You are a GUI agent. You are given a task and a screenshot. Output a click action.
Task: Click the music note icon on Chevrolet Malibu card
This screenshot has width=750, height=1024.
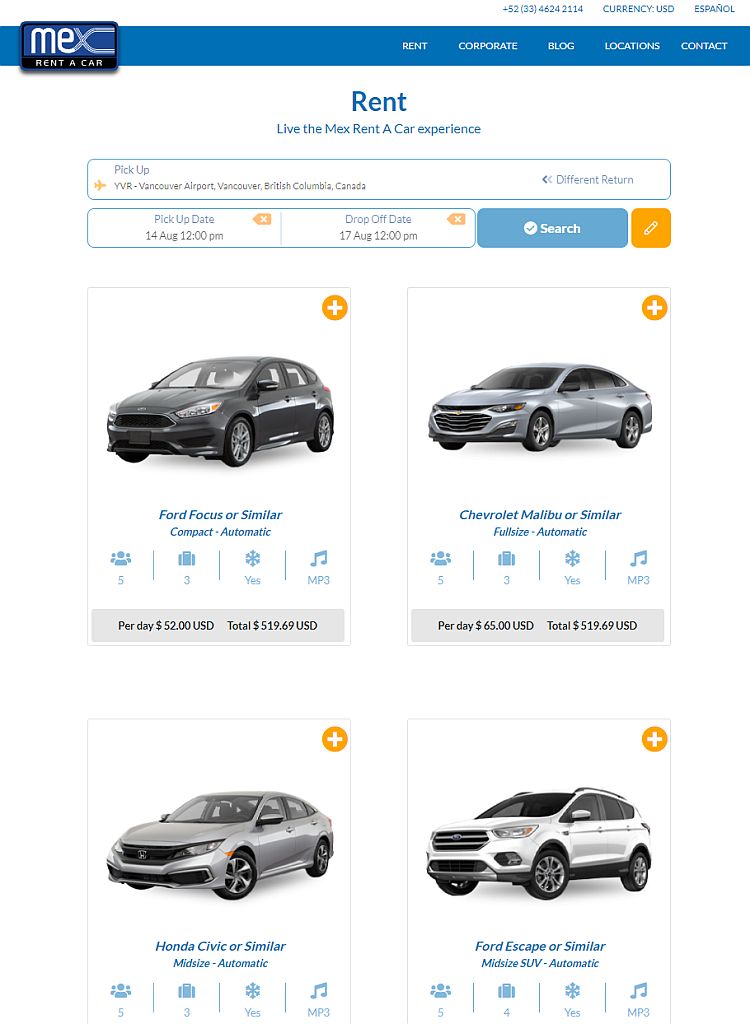tap(638, 558)
